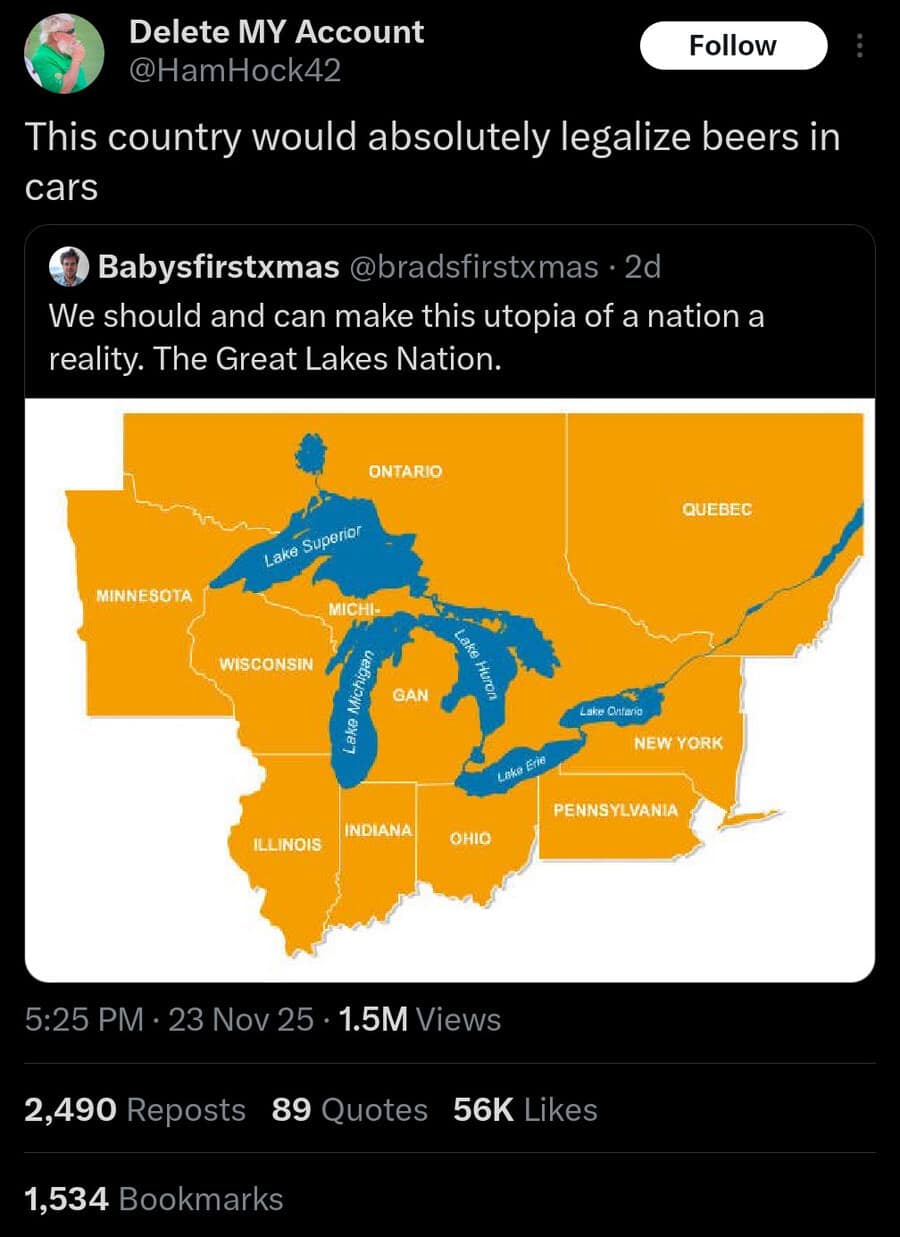Click the Follow button

click(733, 46)
